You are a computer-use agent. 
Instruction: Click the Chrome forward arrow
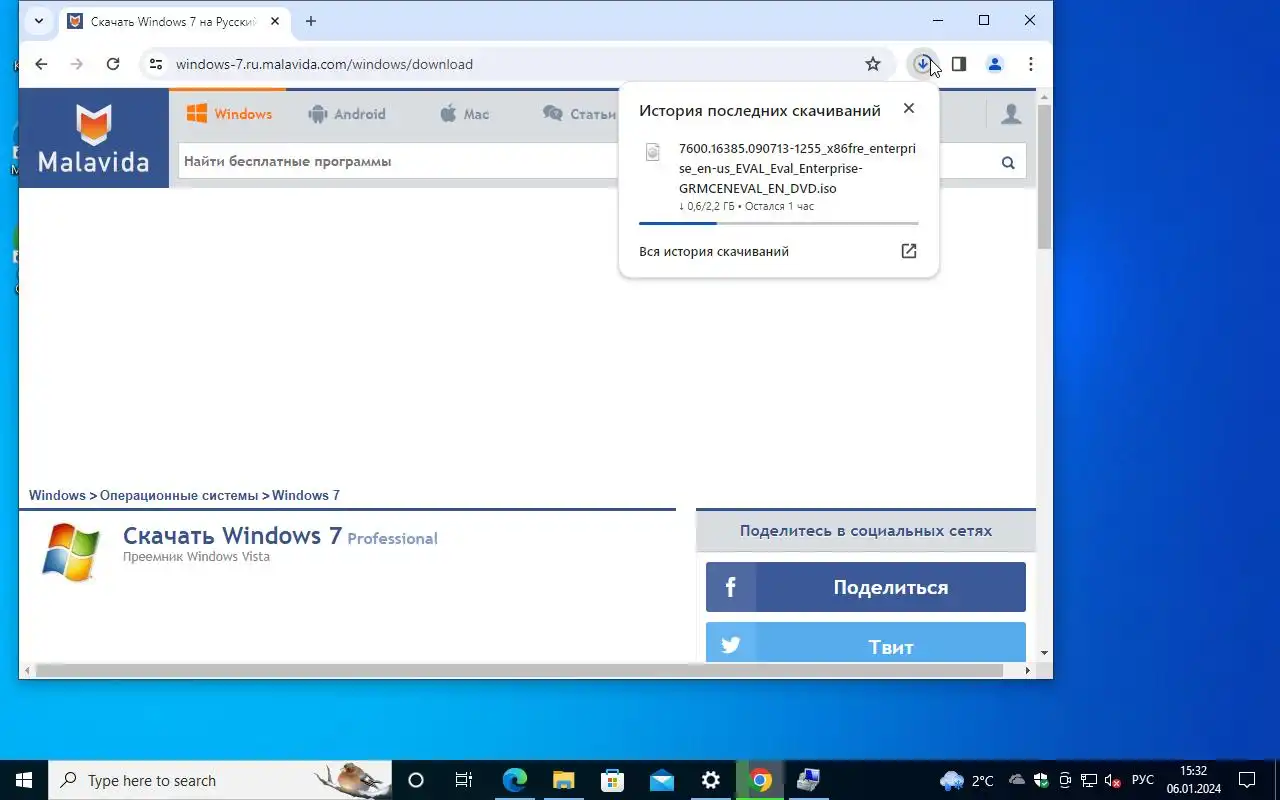[77, 64]
